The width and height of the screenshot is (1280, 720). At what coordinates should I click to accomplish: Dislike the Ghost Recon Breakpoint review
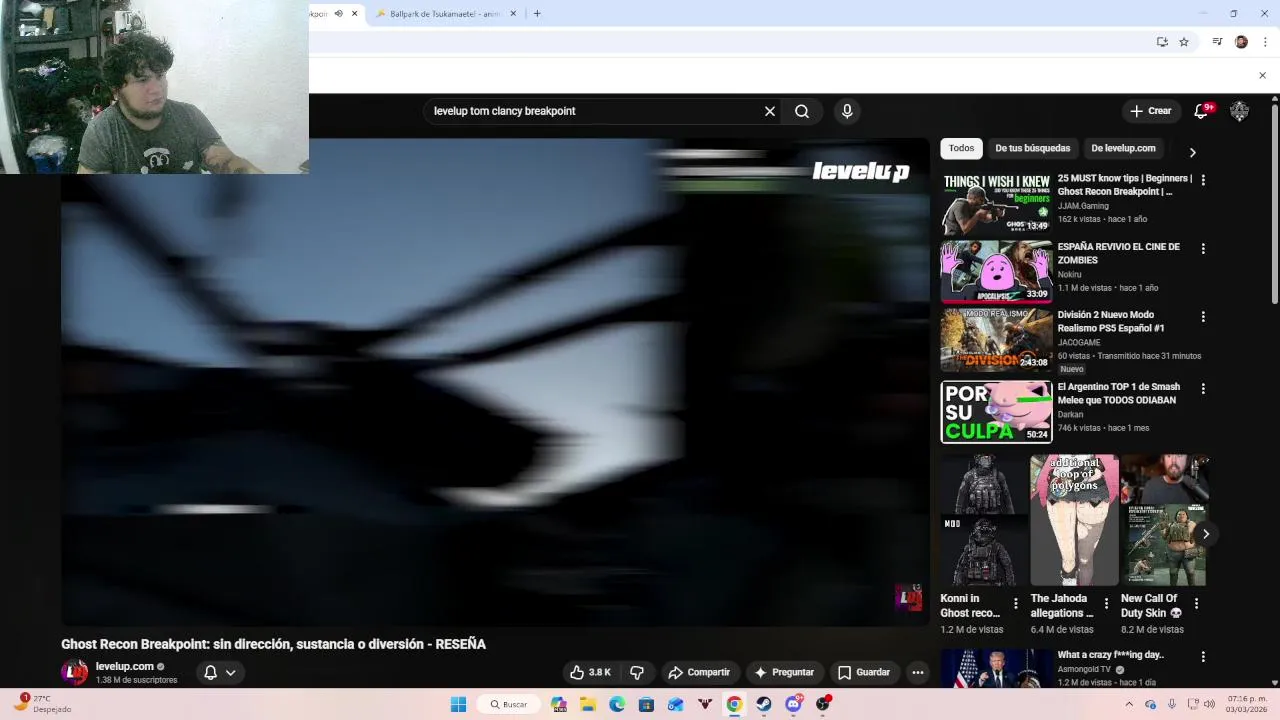click(x=637, y=672)
